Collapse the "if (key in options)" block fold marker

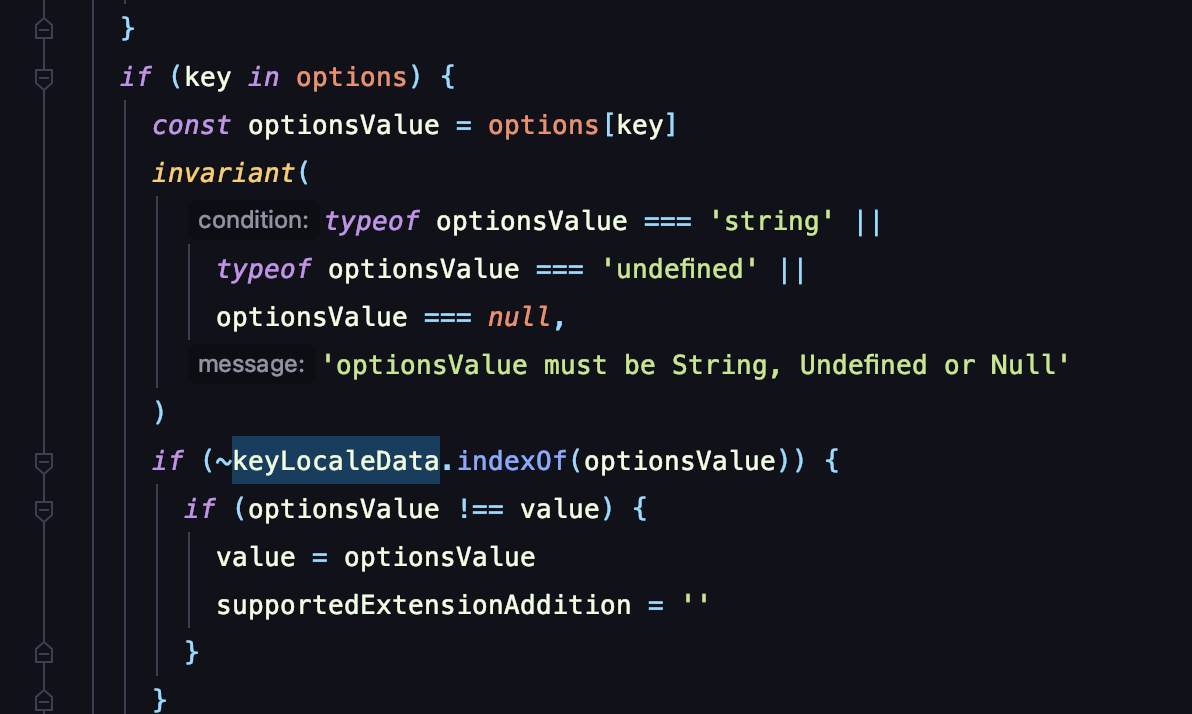[x=43, y=78]
